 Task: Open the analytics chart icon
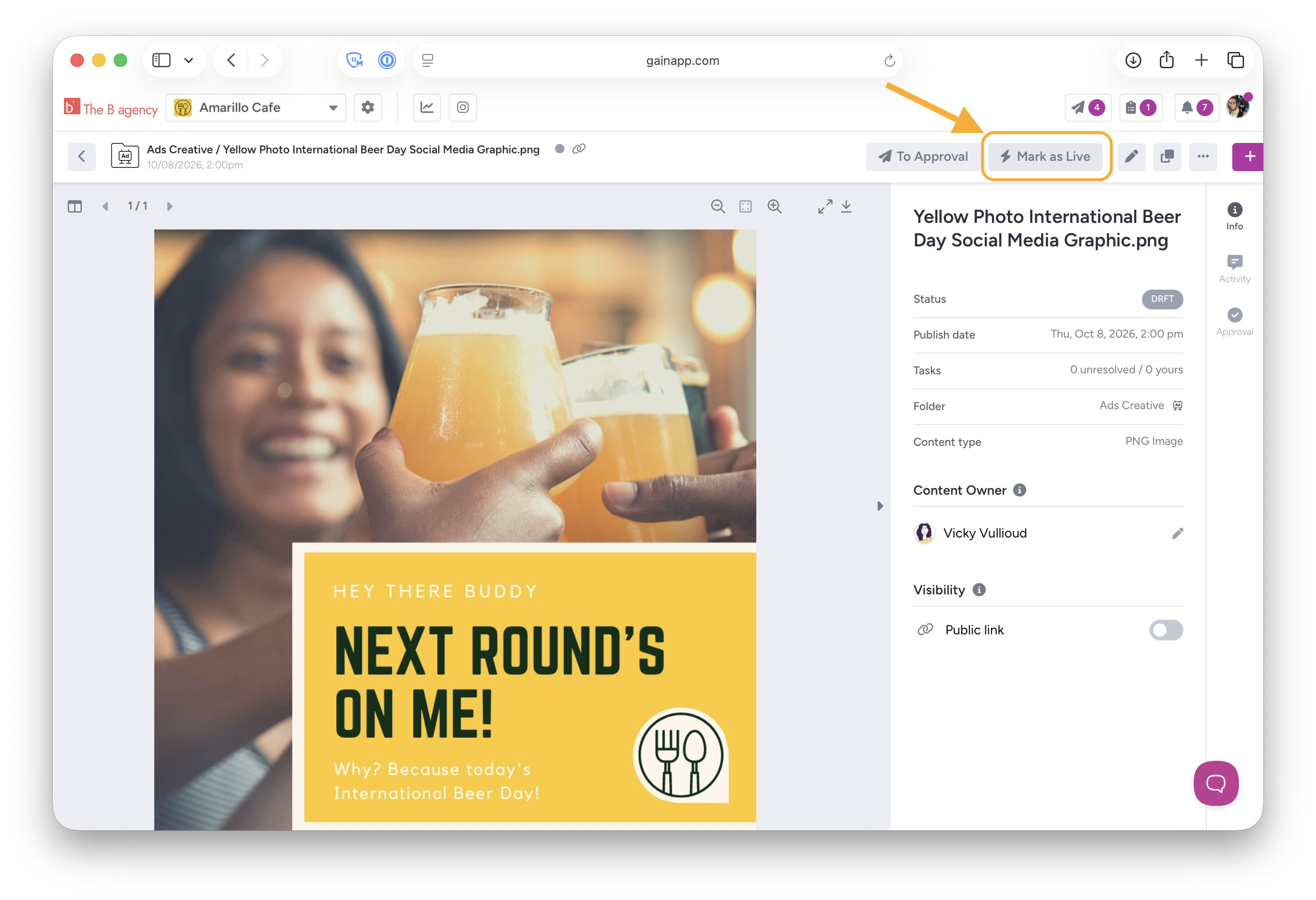tap(427, 108)
